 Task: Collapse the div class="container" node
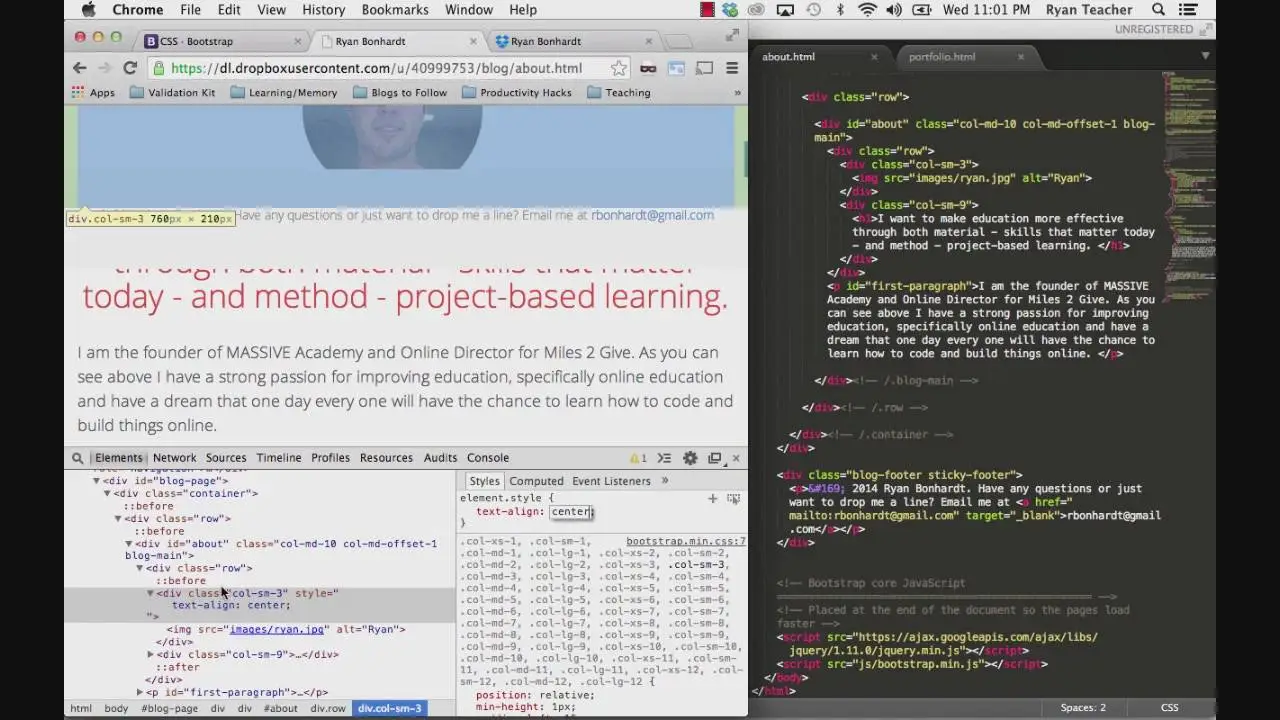pyautogui.click(x=107, y=493)
